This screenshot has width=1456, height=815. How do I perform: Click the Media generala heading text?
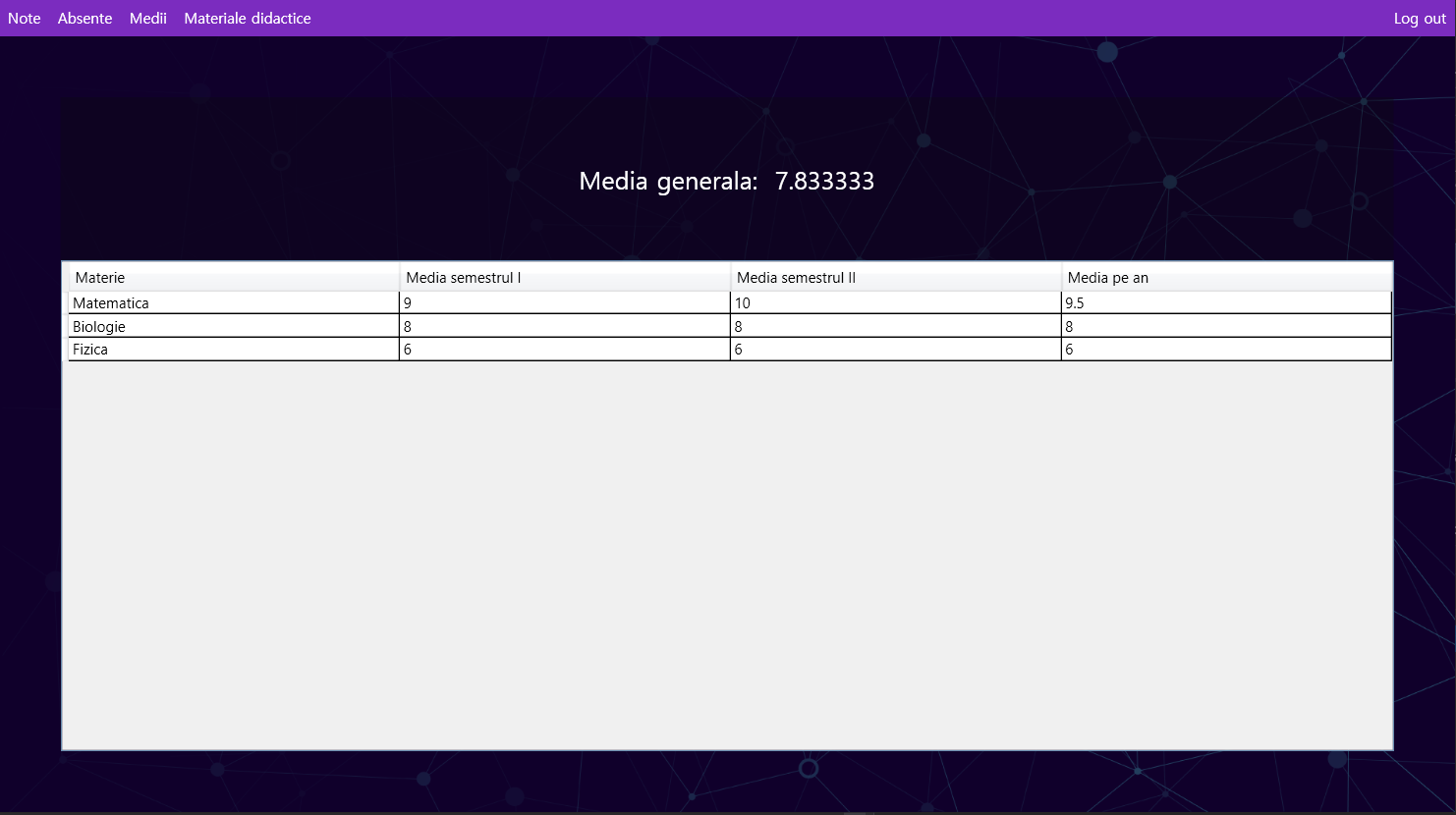pyautogui.click(x=667, y=181)
